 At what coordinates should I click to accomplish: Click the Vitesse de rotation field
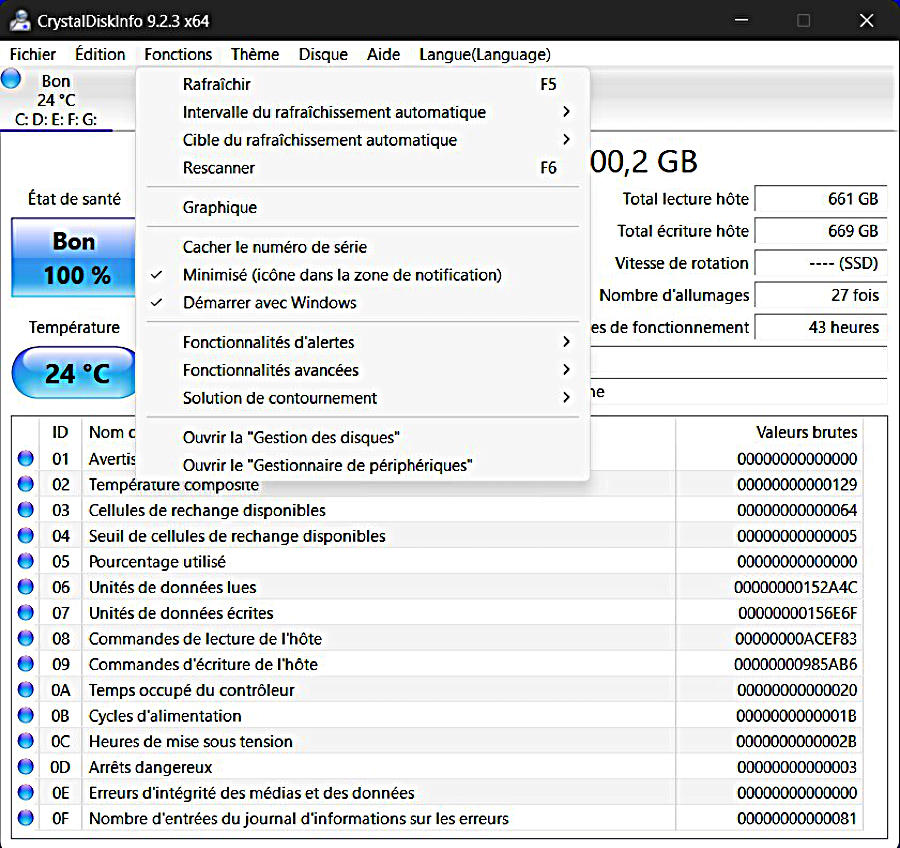coord(820,263)
